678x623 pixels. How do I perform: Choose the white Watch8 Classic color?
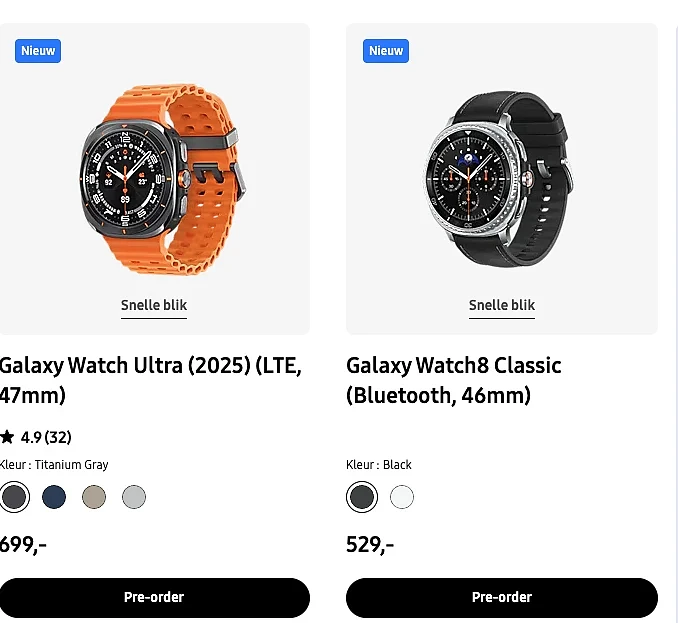[x=402, y=497]
